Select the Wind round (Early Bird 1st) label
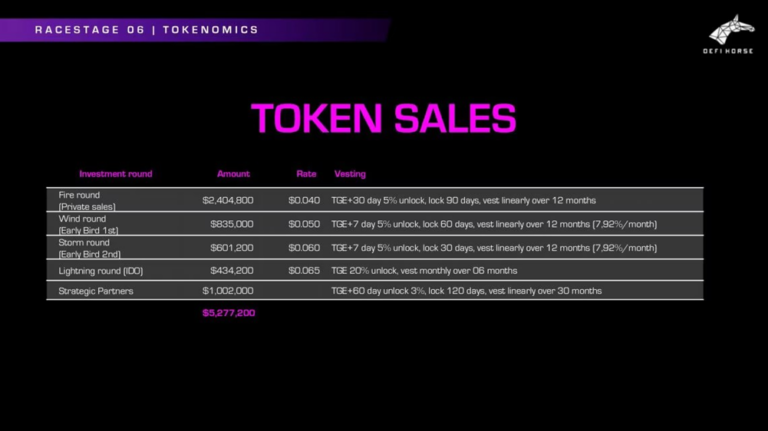Screen dimensions: 768x431 [x=88, y=224]
